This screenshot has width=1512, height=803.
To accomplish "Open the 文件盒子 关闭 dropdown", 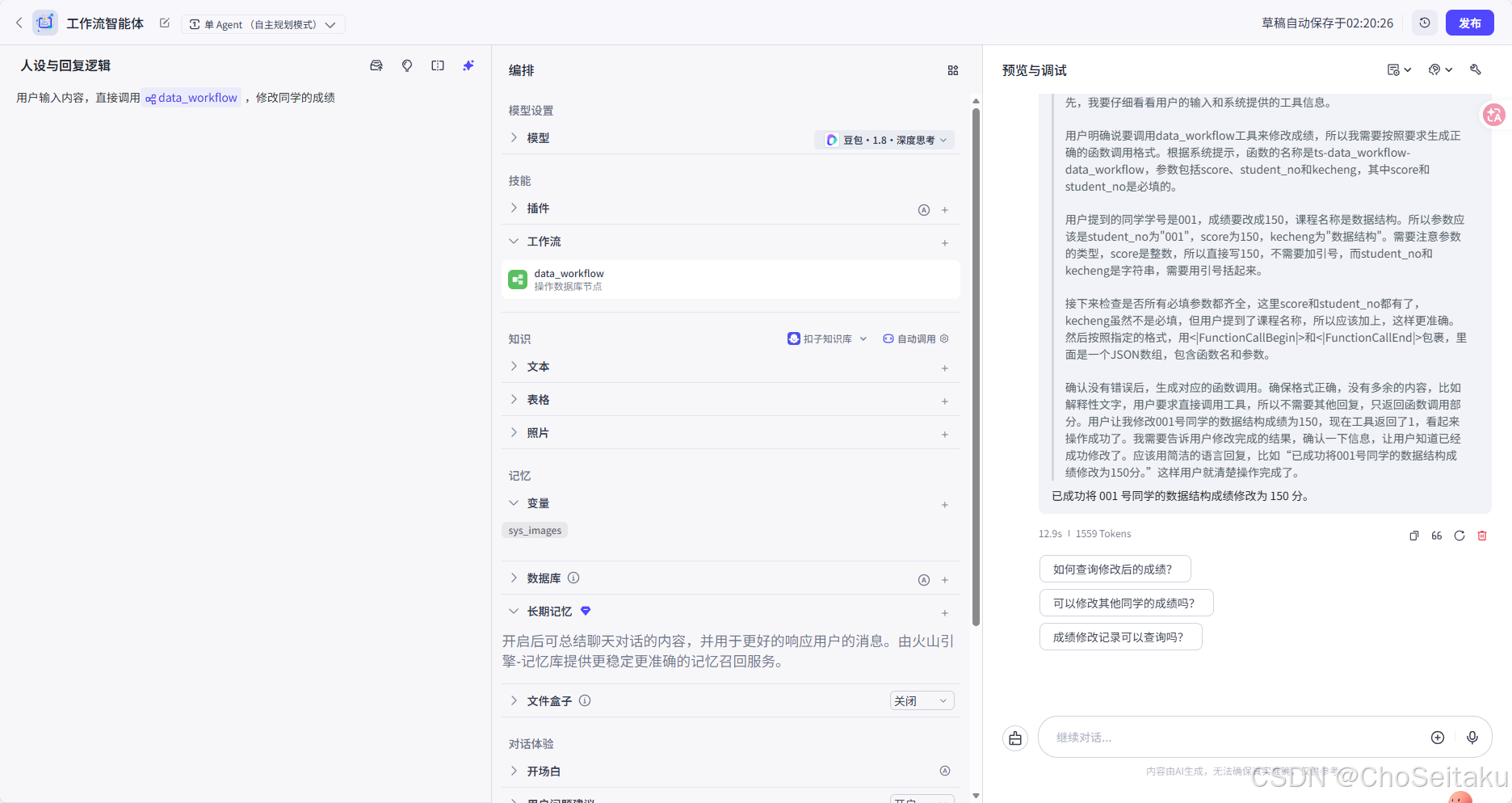I will [922, 701].
